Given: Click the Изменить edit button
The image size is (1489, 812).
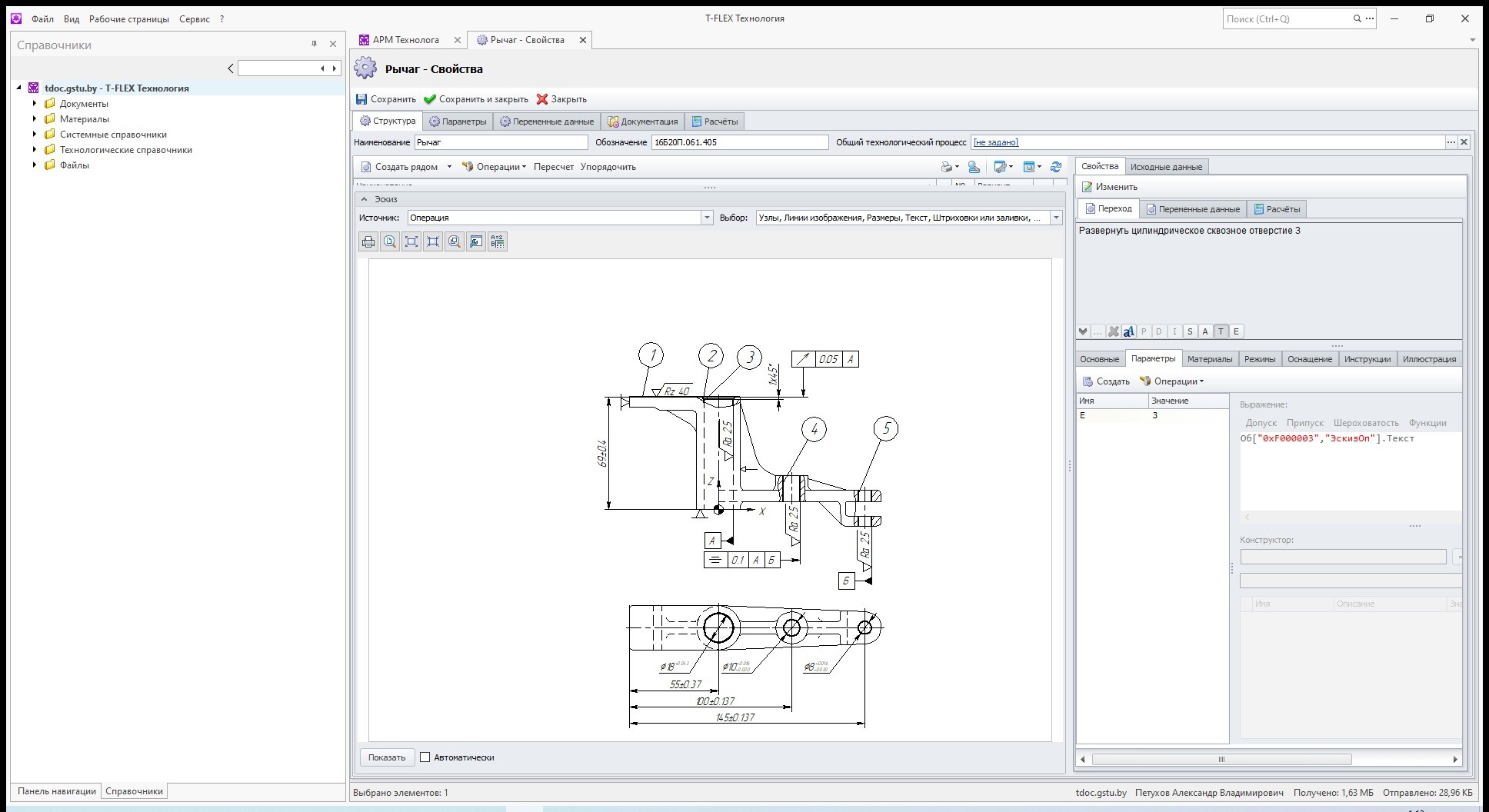Looking at the screenshot, I should pyautogui.click(x=1109, y=187).
